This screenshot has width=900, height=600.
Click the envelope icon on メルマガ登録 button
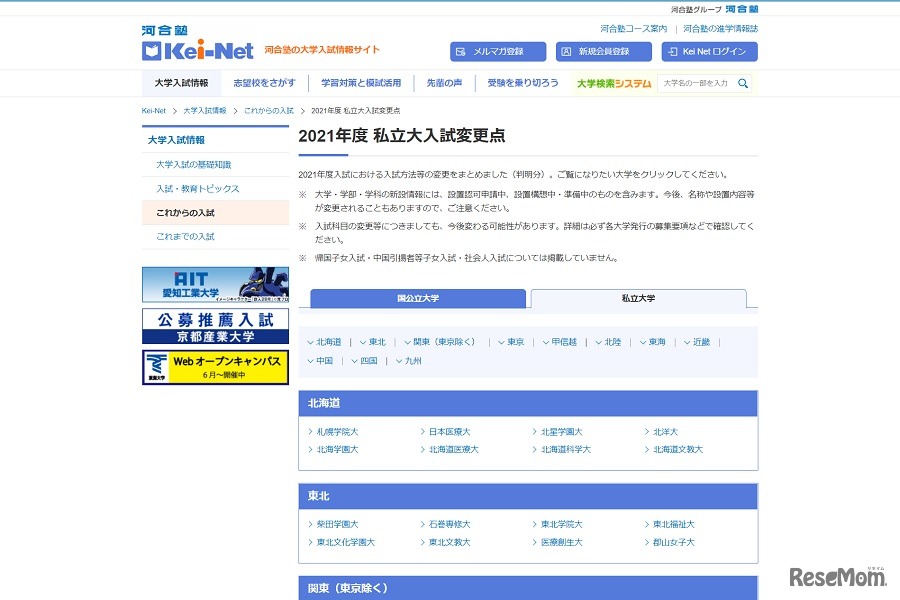(462, 50)
